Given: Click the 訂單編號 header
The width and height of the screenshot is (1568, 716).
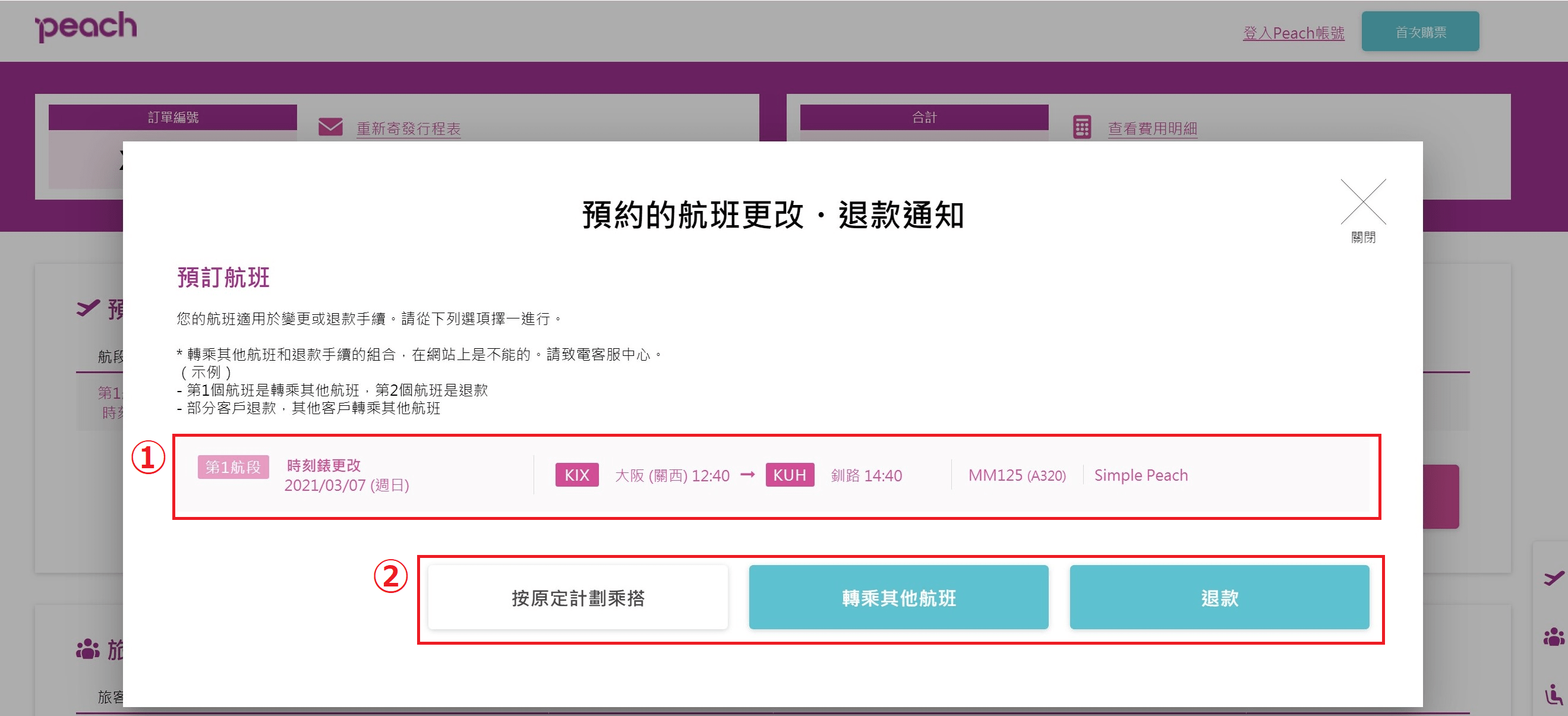Looking at the screenshot, I should pyautogui.click(x=173, y=117).
